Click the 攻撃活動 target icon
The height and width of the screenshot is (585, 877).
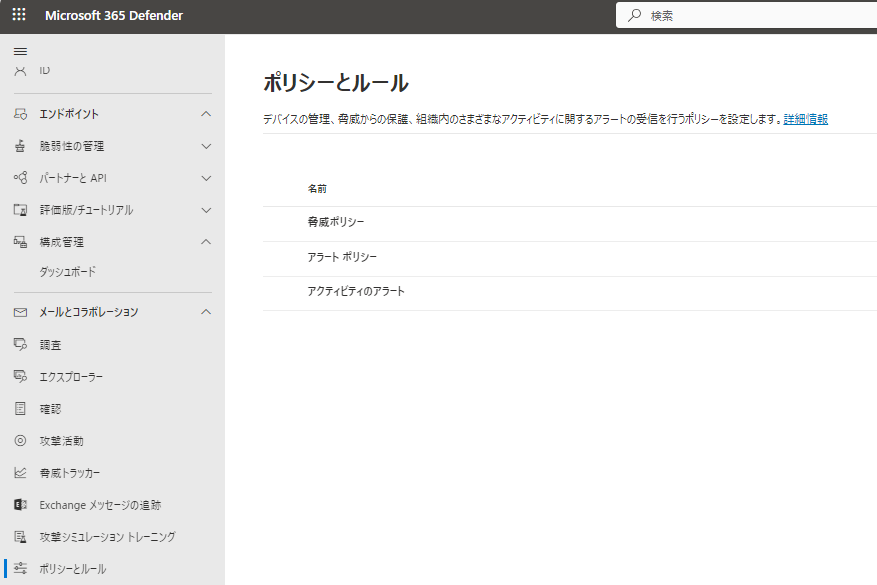[x=20, y=441]
